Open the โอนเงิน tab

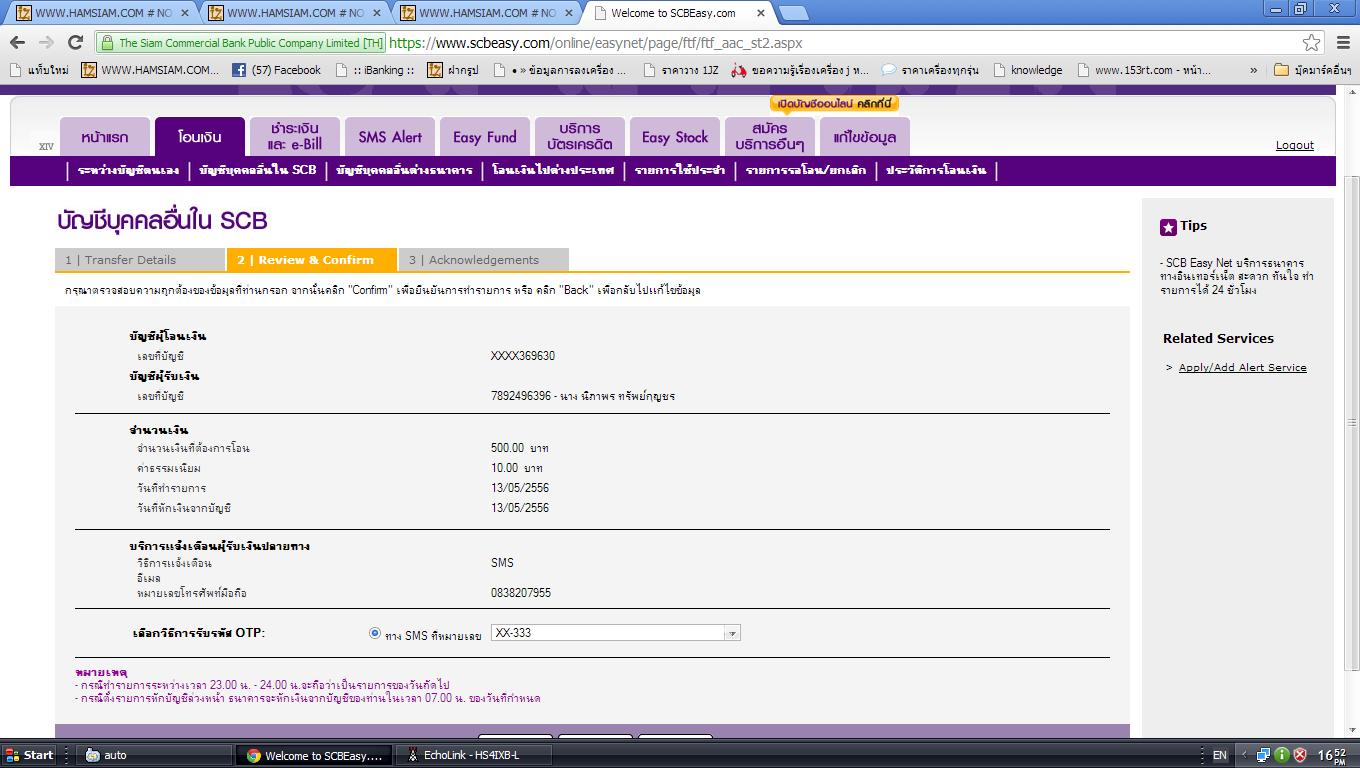[x=199, y=137]
